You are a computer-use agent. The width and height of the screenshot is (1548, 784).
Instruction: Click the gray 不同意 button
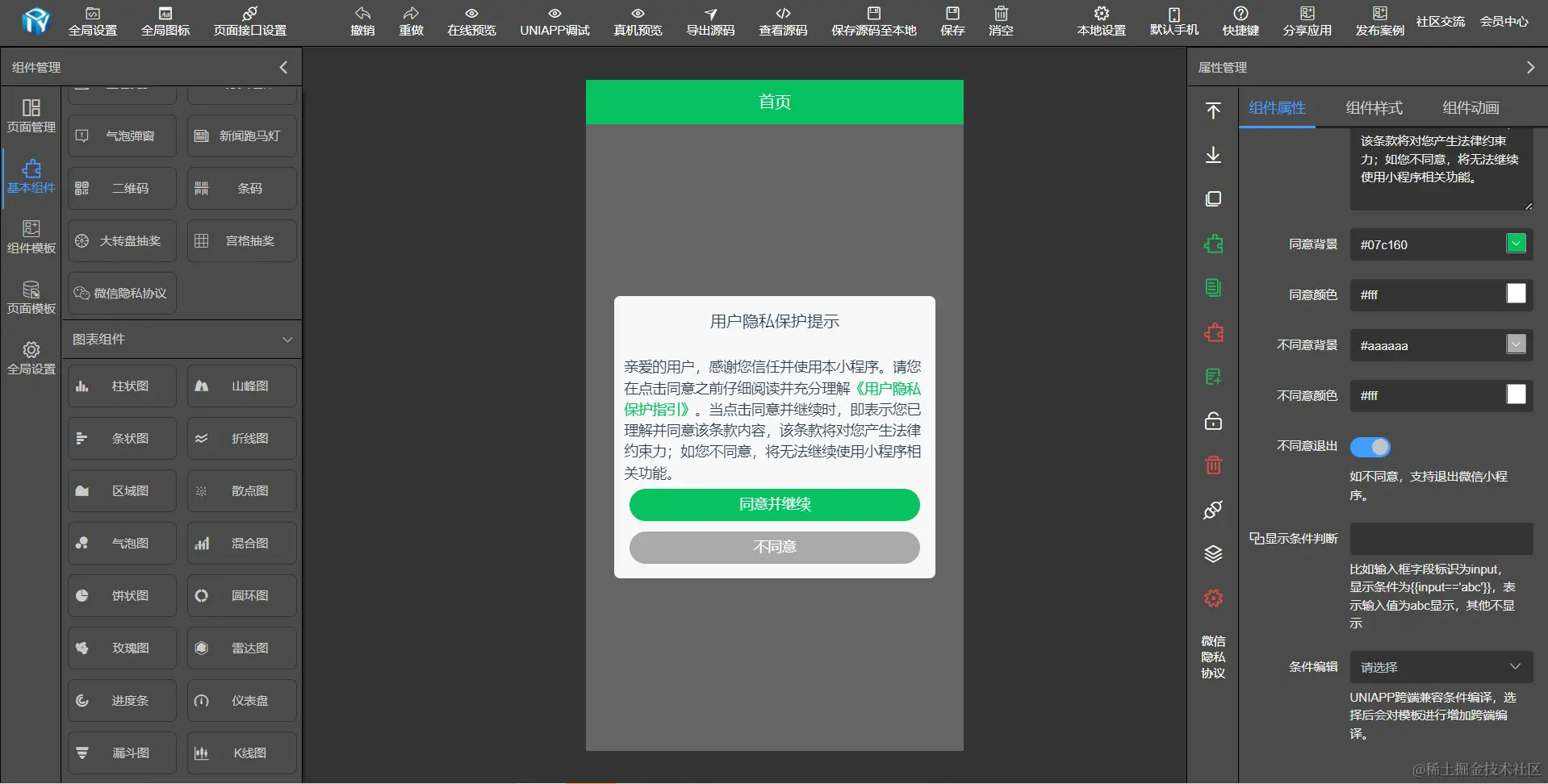click(775, 548)
